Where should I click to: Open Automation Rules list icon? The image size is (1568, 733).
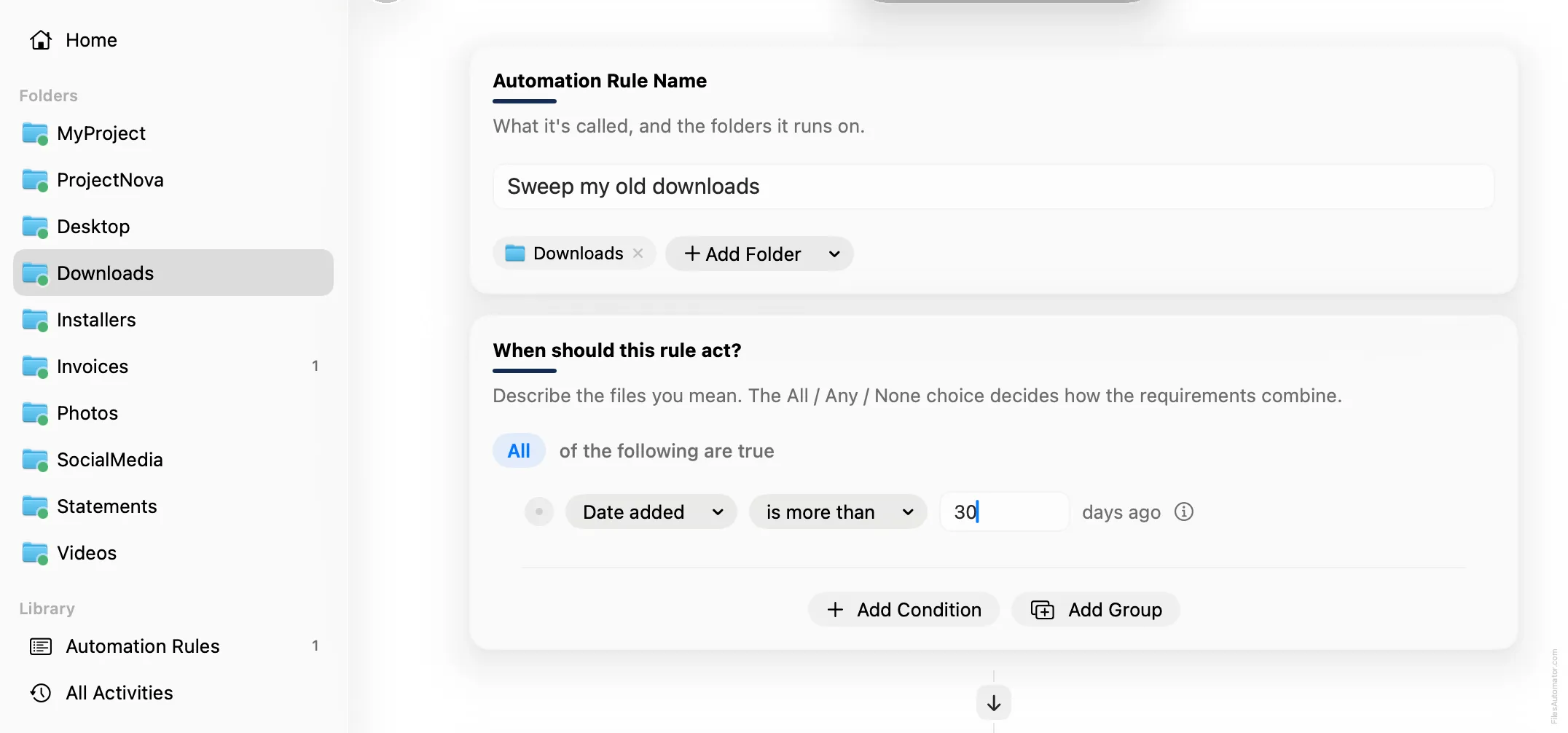[41, 646]
